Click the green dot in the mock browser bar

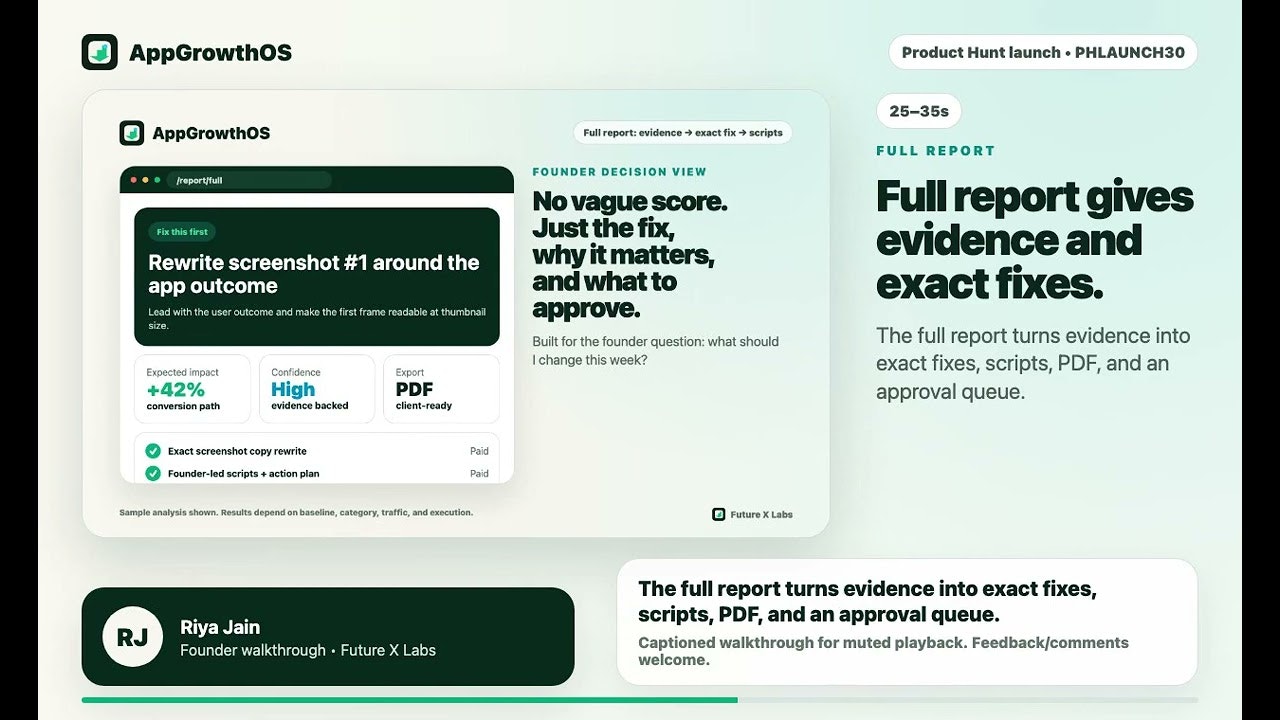[157, 180]
